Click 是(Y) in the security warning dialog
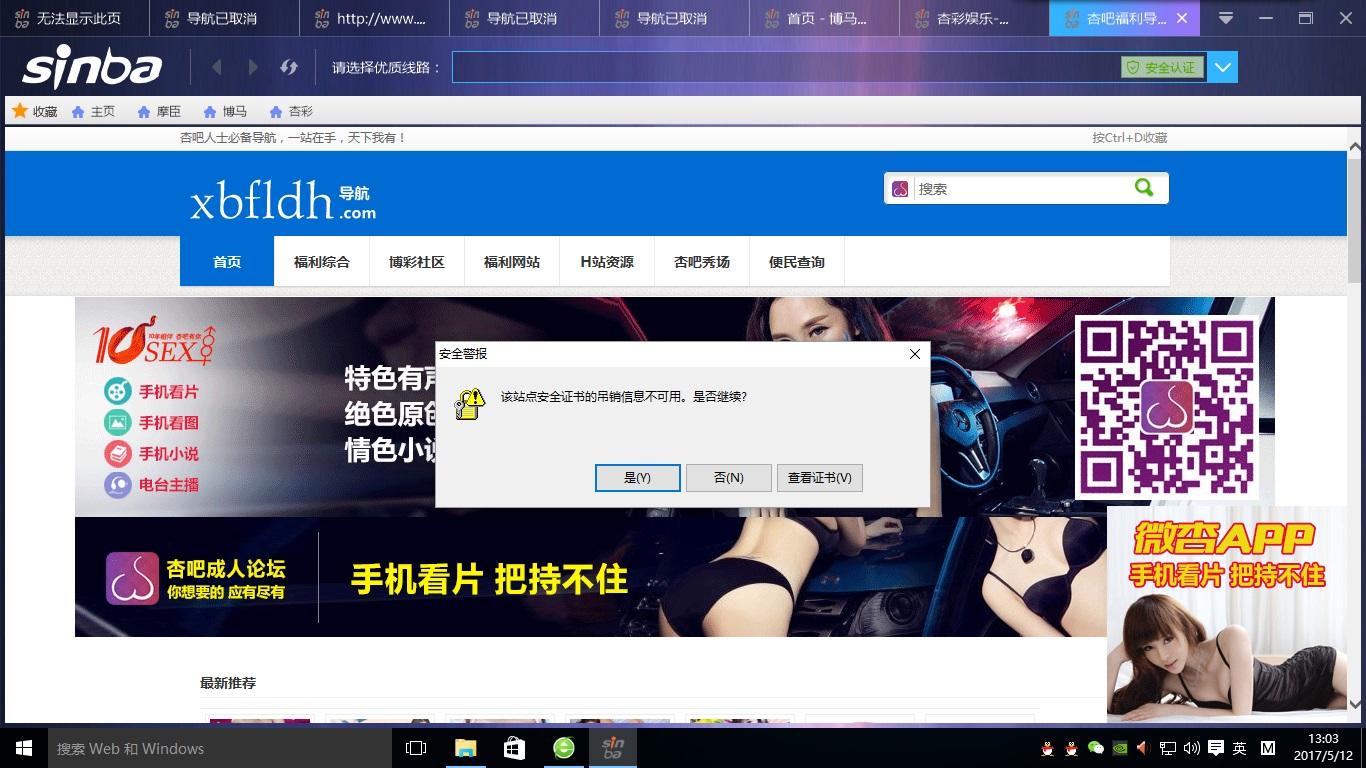Viewport: 1366px width, 768px height. tap(637, 478)
